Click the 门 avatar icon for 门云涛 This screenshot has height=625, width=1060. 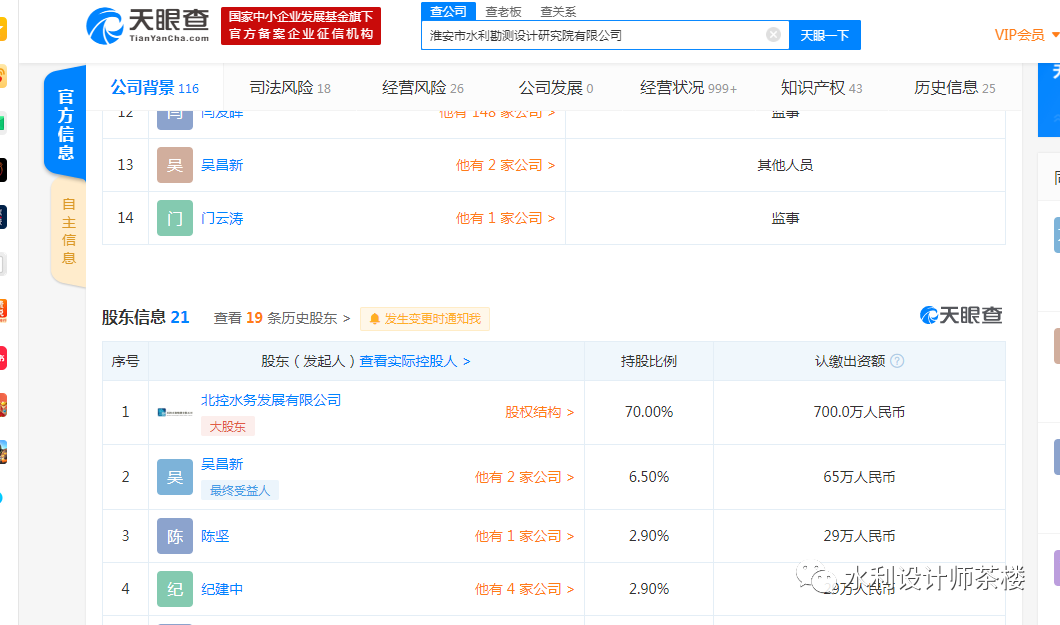coord(175,218)
